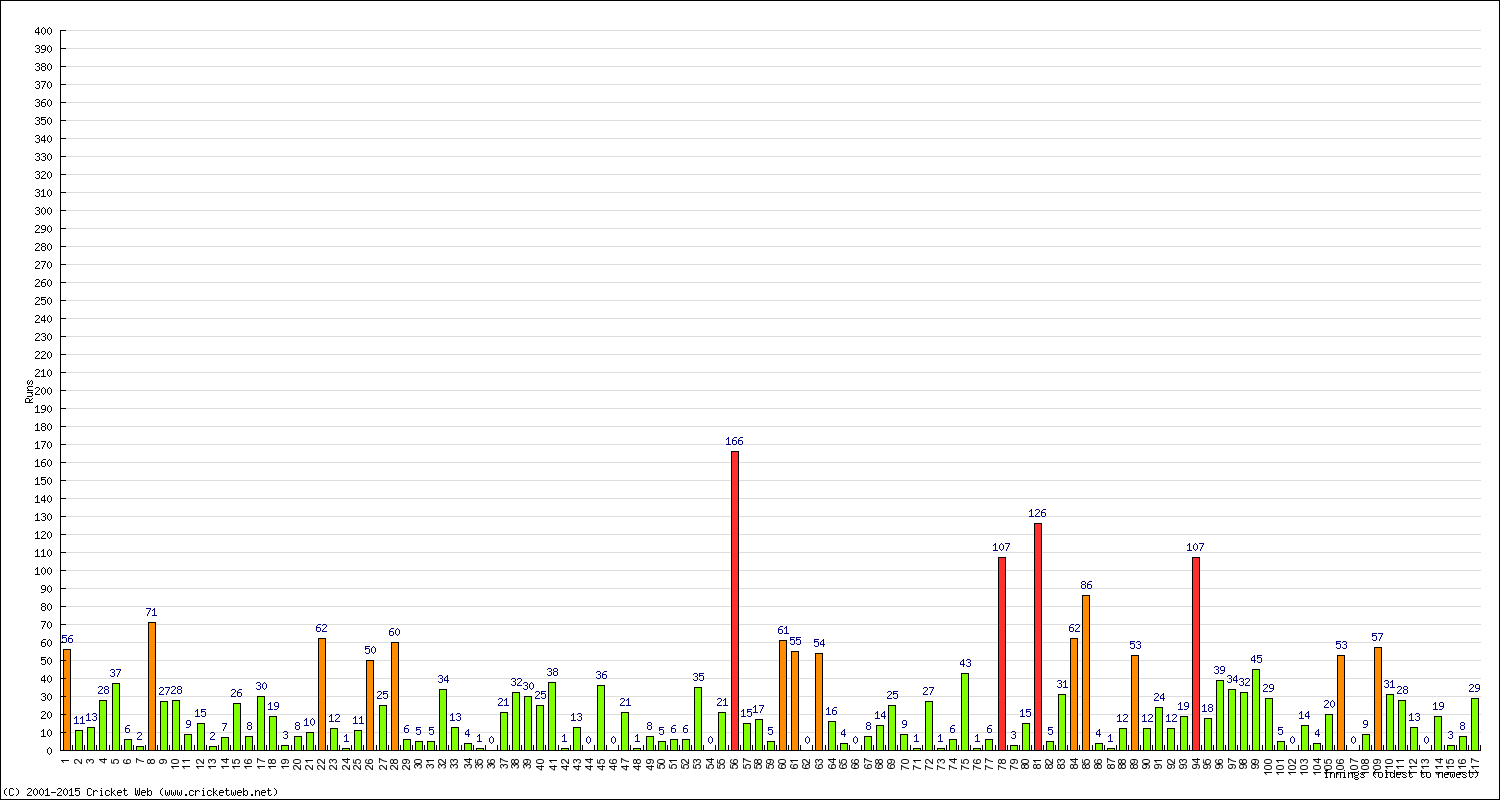Click the 54 value label above orange bar

819,643
